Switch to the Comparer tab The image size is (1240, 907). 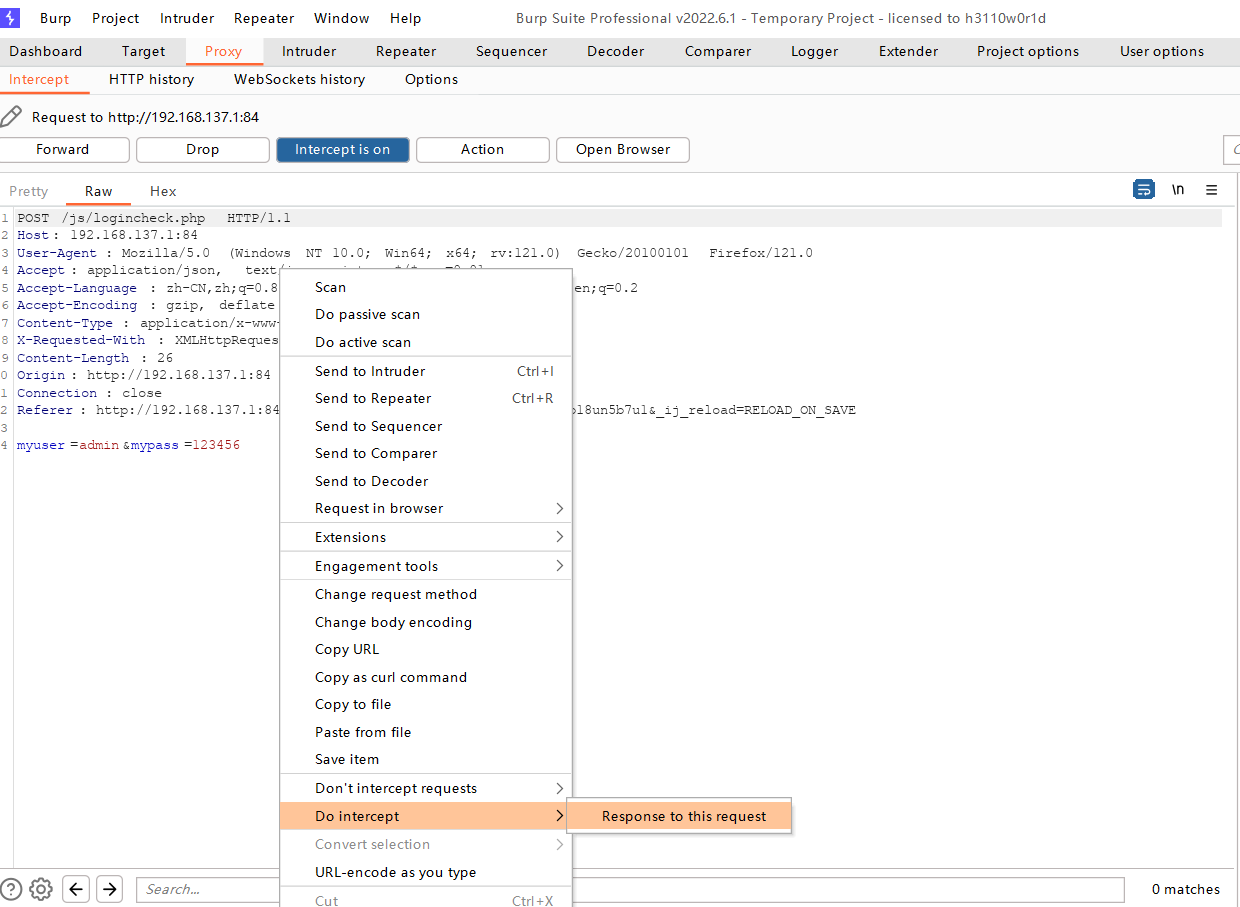coord(718,51)
